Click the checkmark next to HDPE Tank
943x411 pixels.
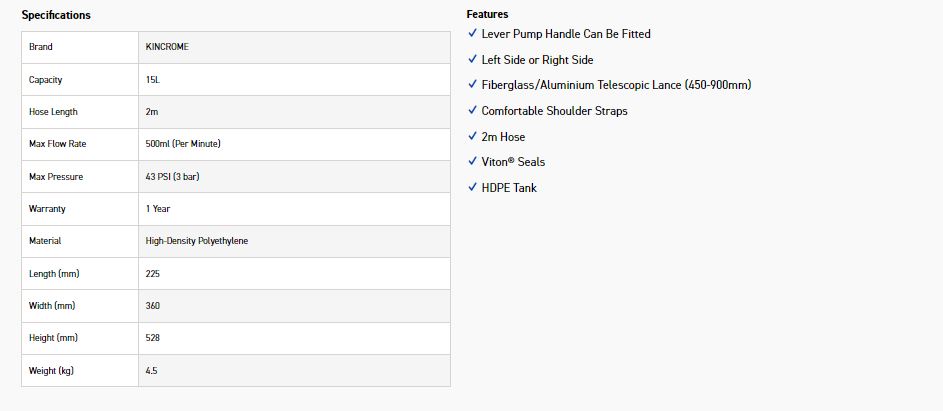472,187
